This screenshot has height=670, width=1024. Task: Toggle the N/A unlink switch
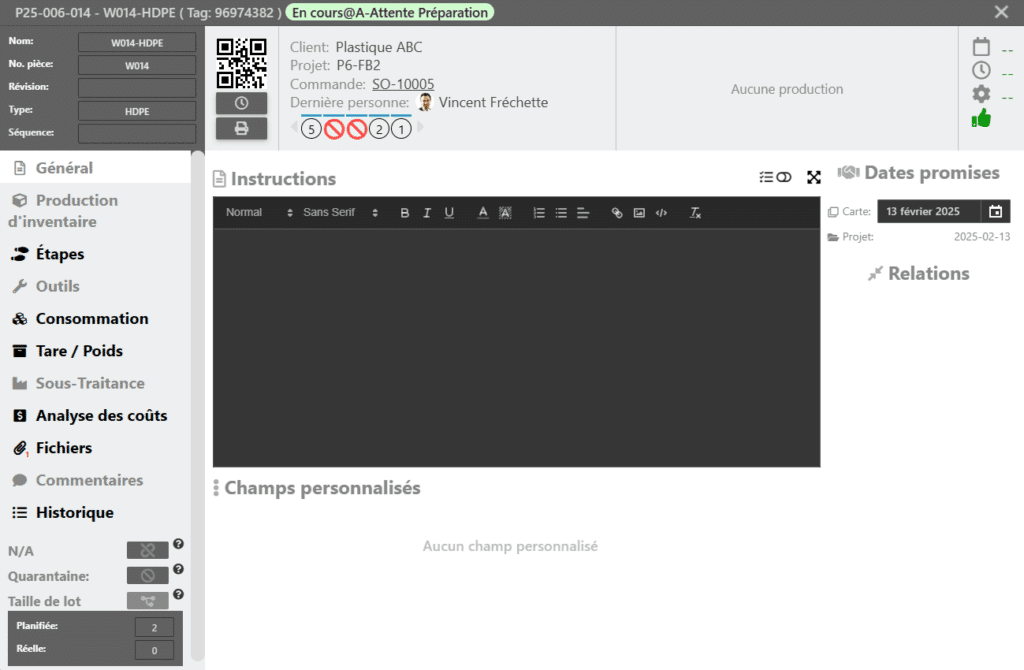(147, 550)
